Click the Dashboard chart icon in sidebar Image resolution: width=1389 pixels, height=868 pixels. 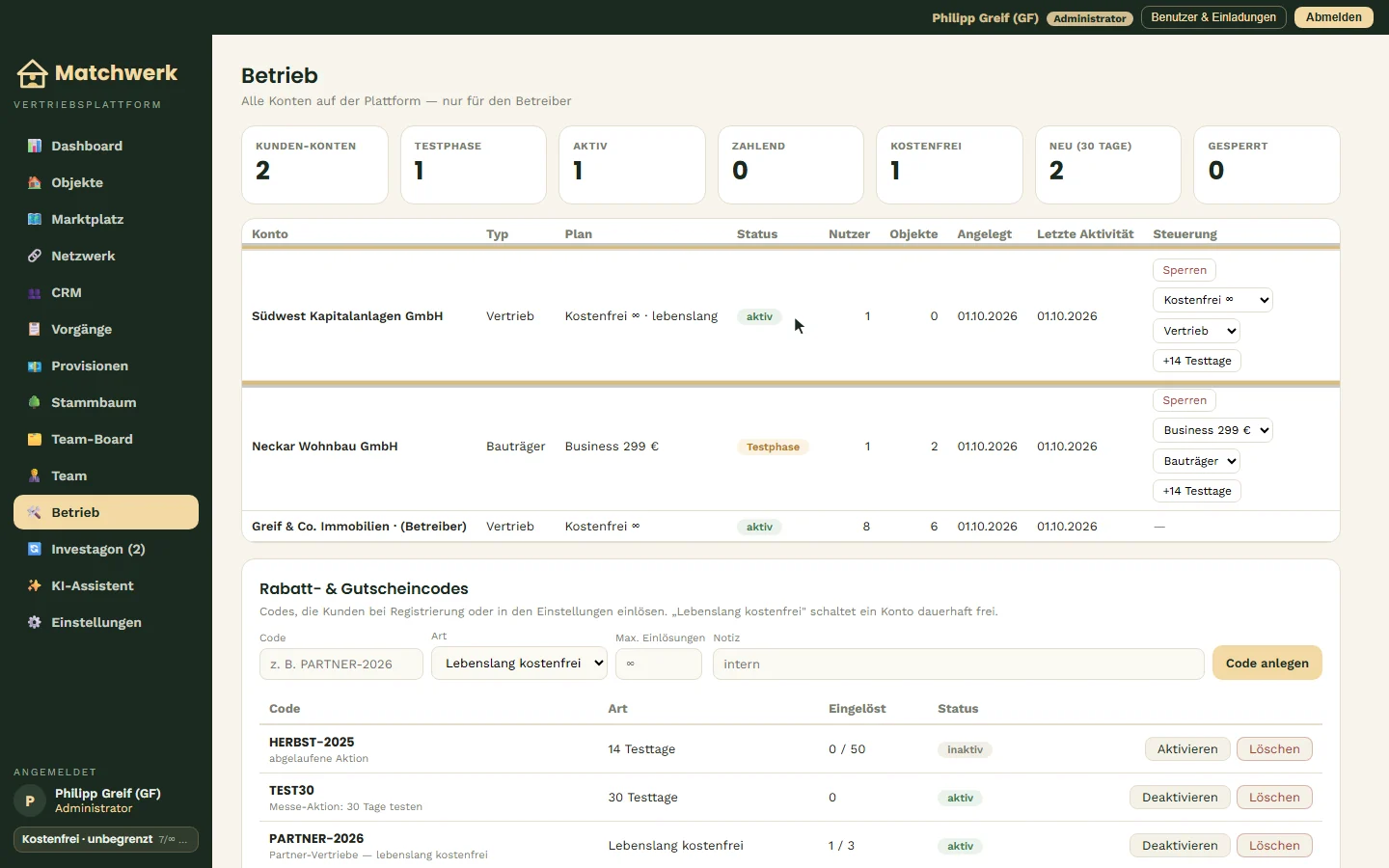35,146
